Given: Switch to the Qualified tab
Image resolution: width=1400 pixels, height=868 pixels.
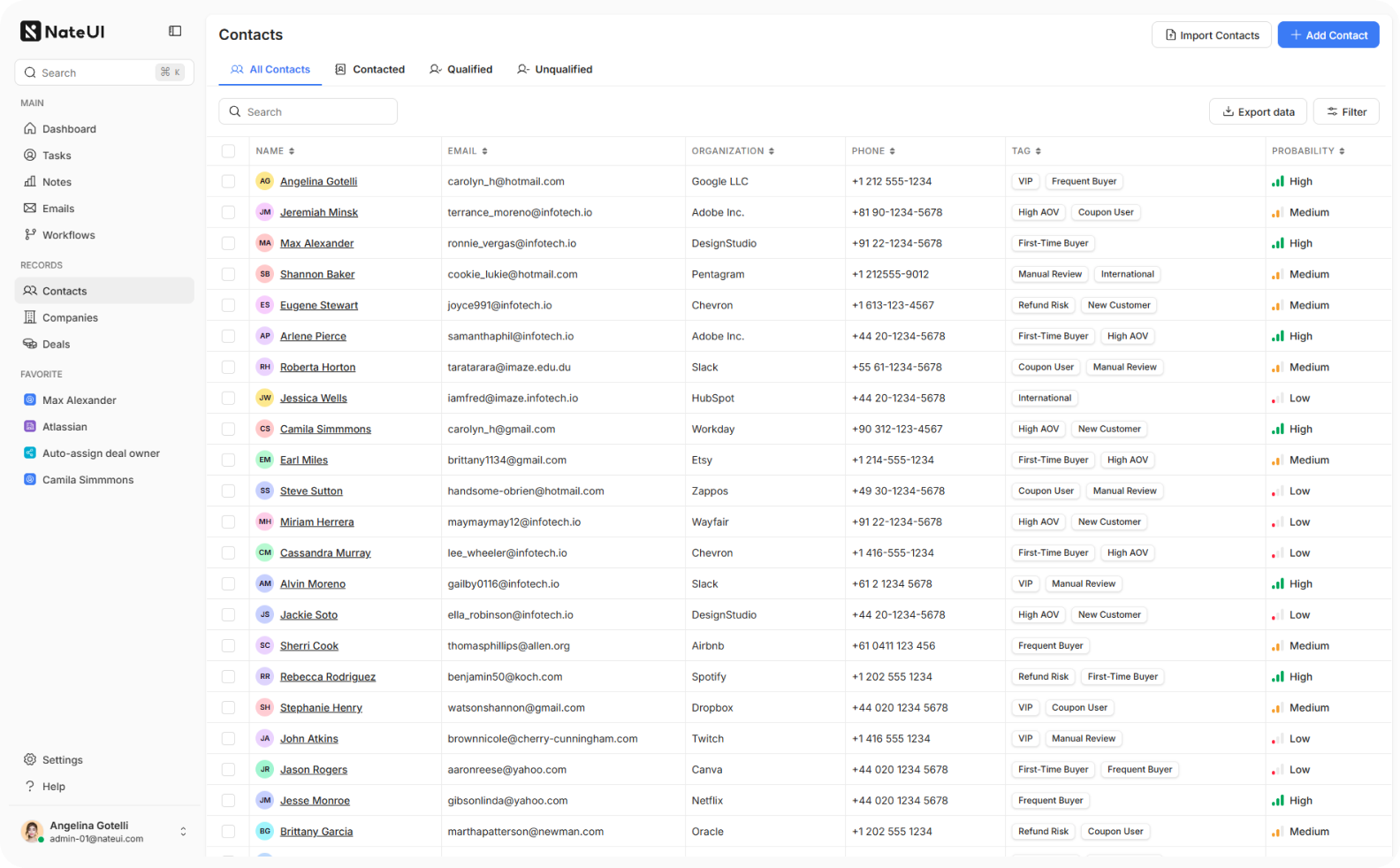Looking at the screenshot, I should [461, 70].
